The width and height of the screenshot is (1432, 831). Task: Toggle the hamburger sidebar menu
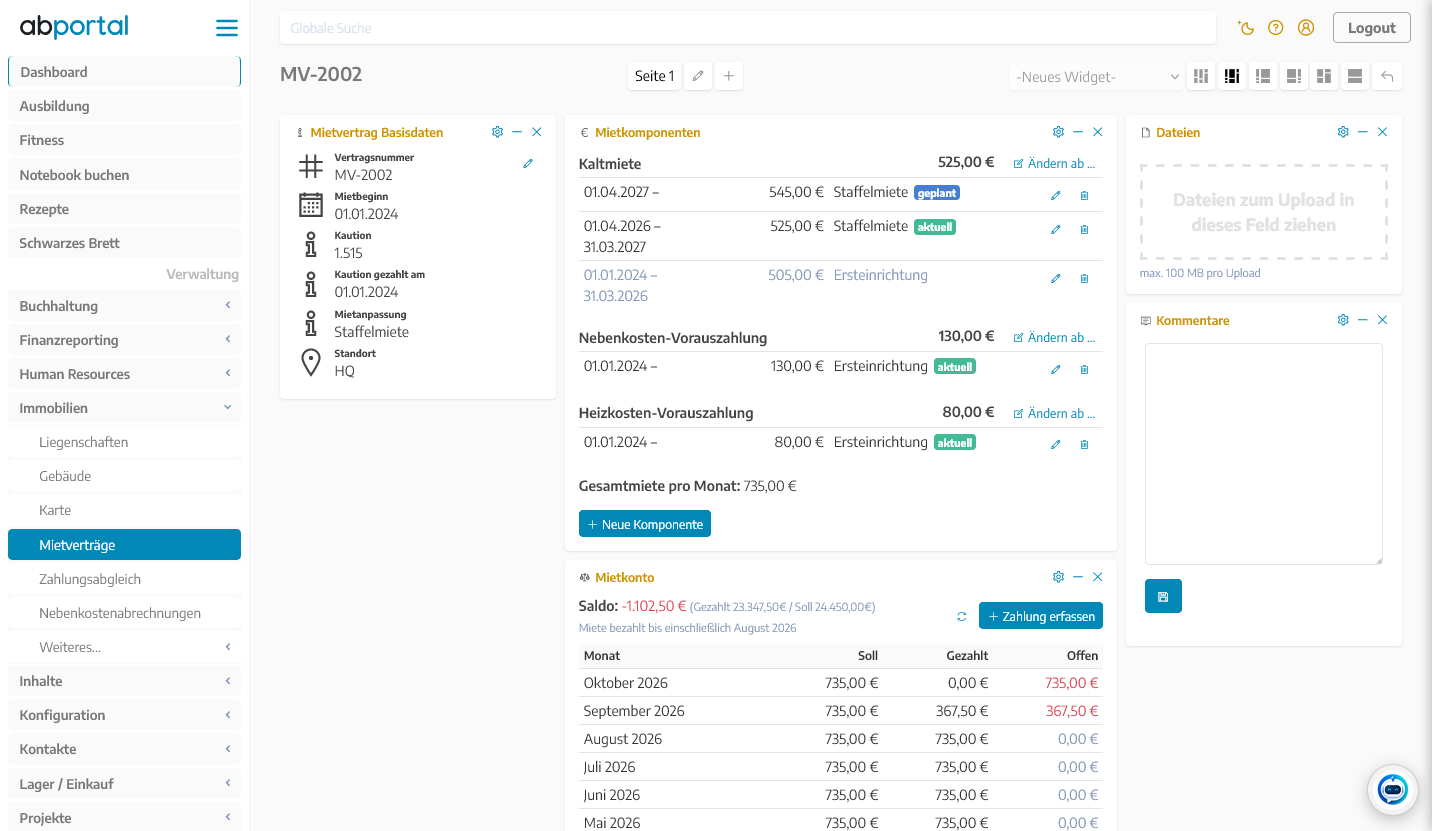pyautogui.click(x=227, y=28)
